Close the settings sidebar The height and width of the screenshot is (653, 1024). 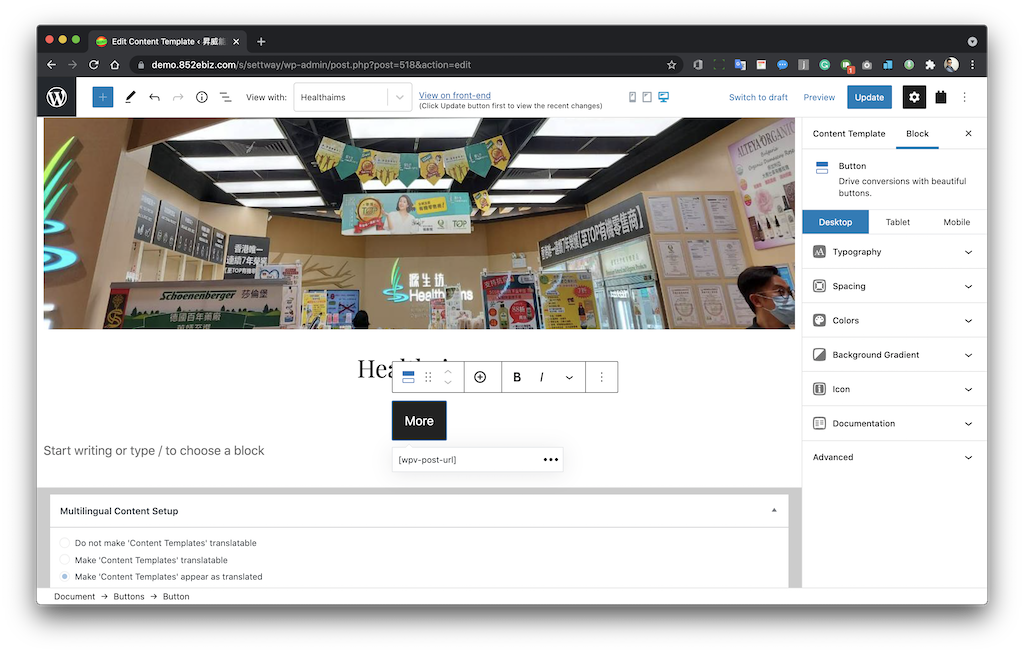pos(968,133)
